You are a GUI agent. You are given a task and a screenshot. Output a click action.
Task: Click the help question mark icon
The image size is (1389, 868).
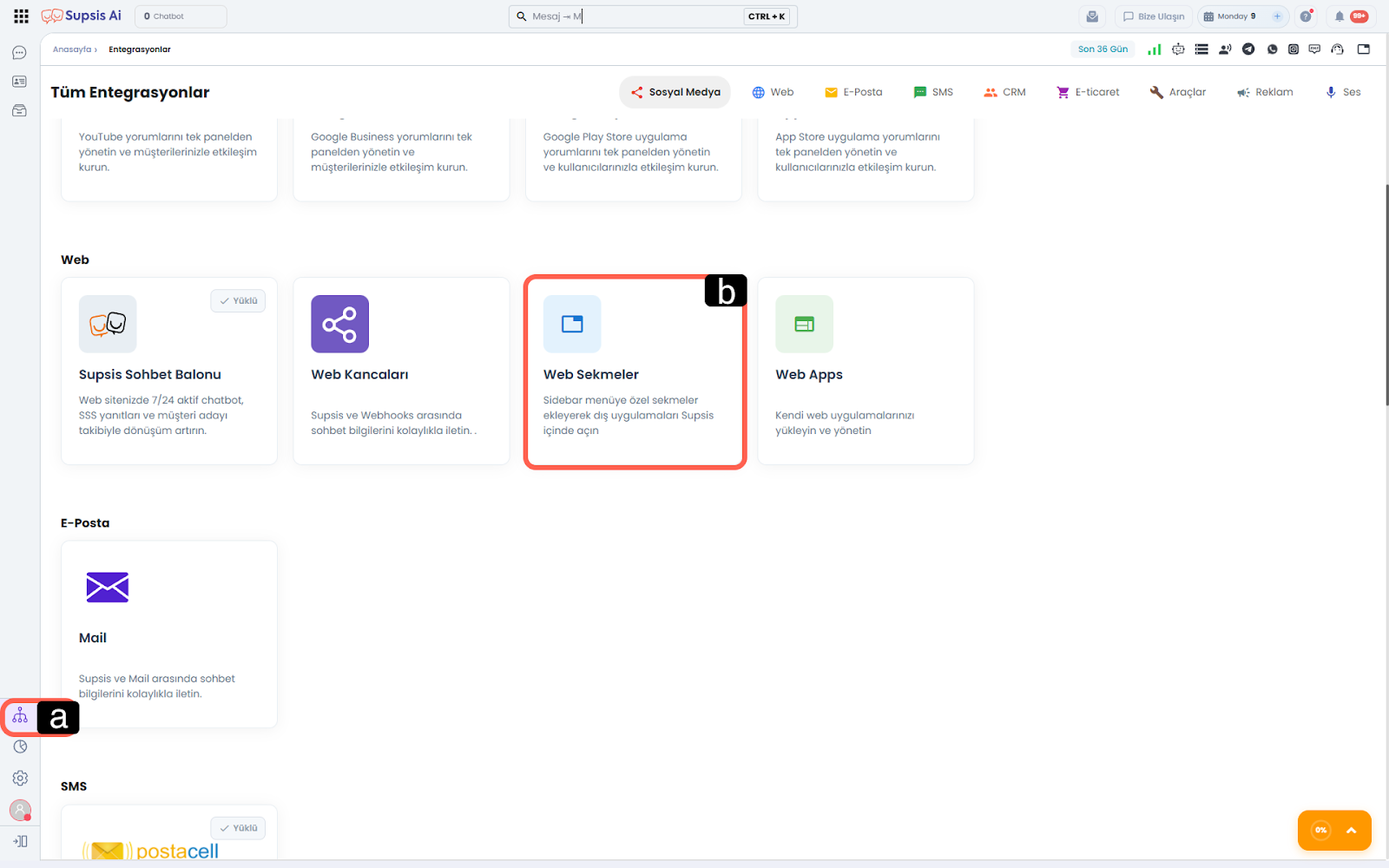(1306, 16)
